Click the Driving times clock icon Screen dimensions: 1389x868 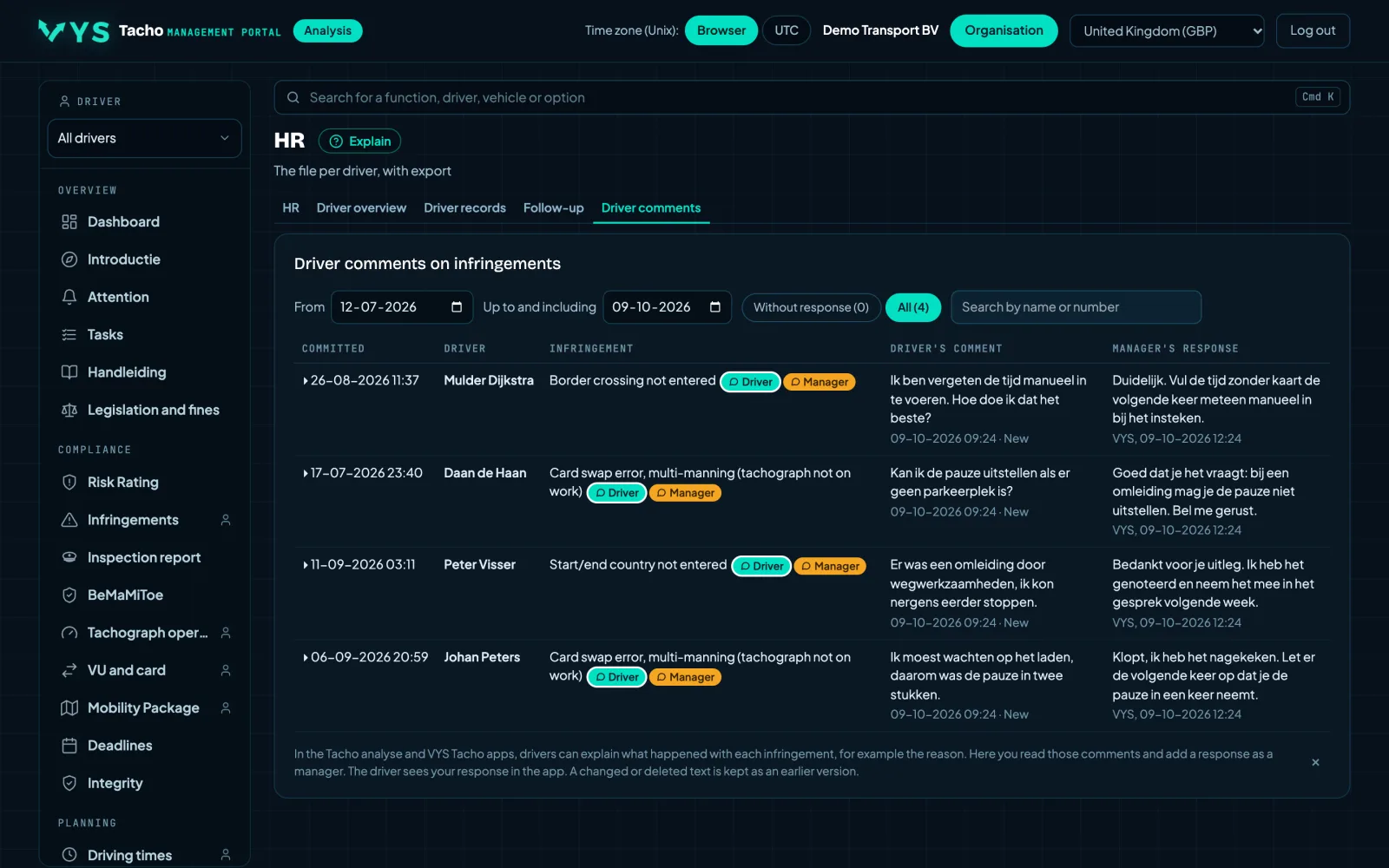point(69,855)
